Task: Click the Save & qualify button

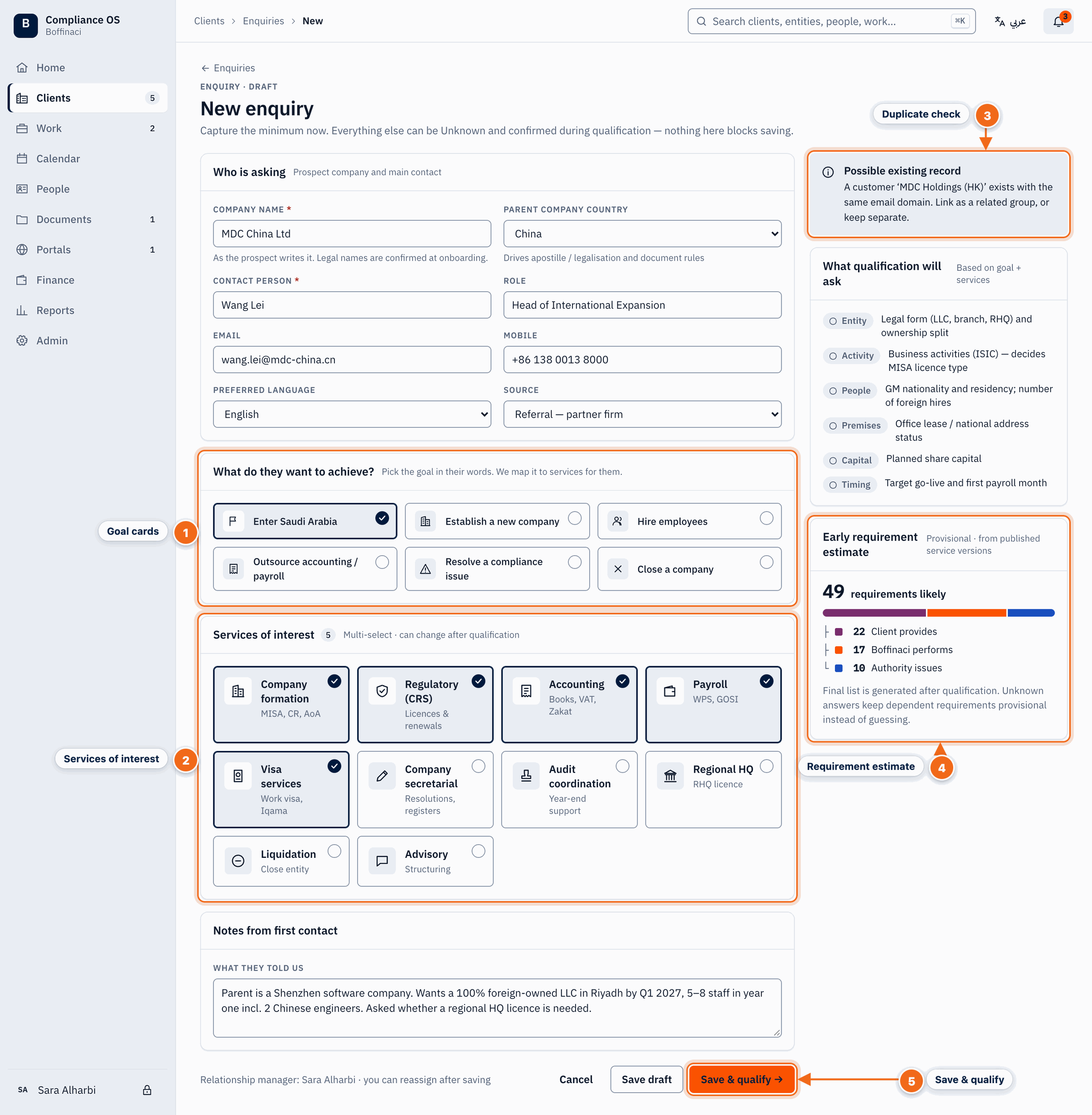Action: [742, 1080]
